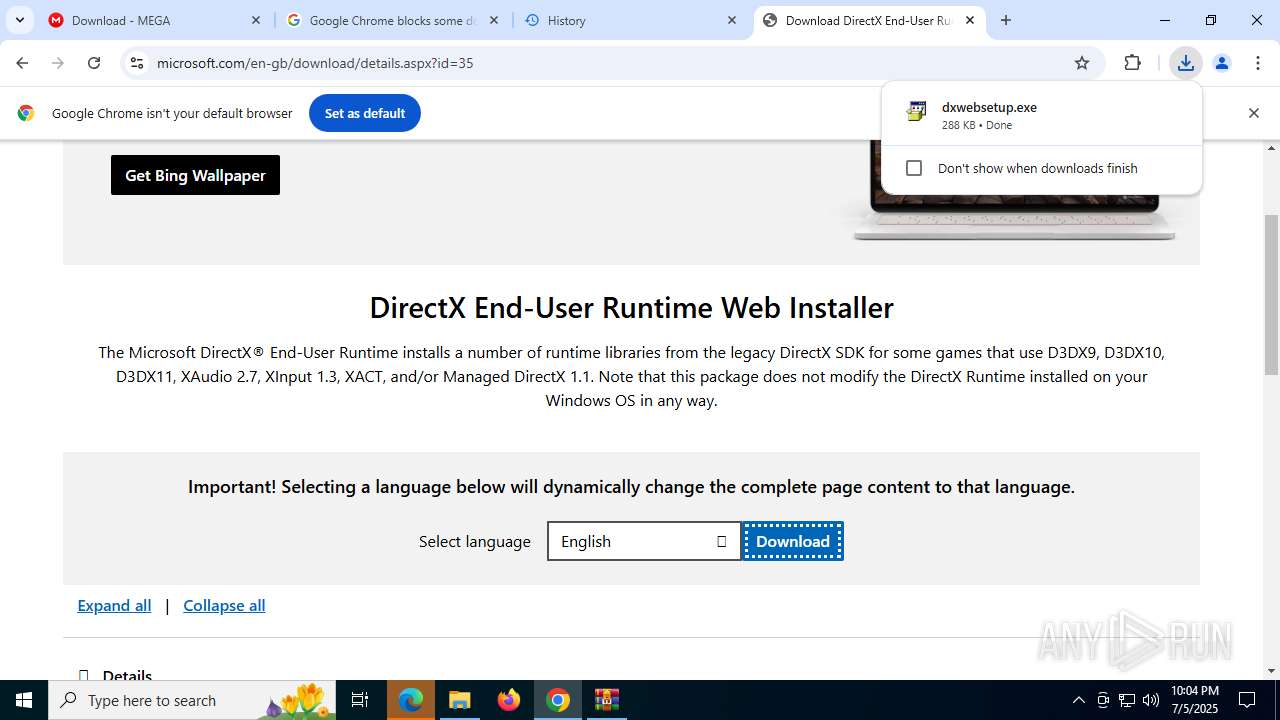
Task: Click the forward navigation arrow
Action: pyautogui.click(x=58, y=63)
